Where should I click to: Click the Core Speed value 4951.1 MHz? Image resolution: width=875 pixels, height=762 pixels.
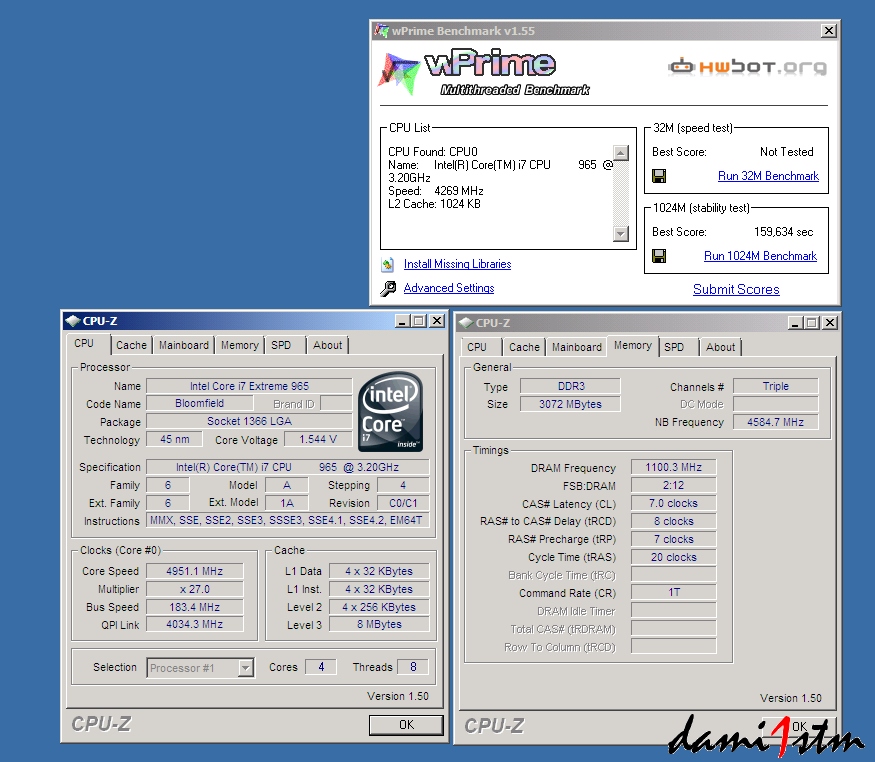(194, 571)
